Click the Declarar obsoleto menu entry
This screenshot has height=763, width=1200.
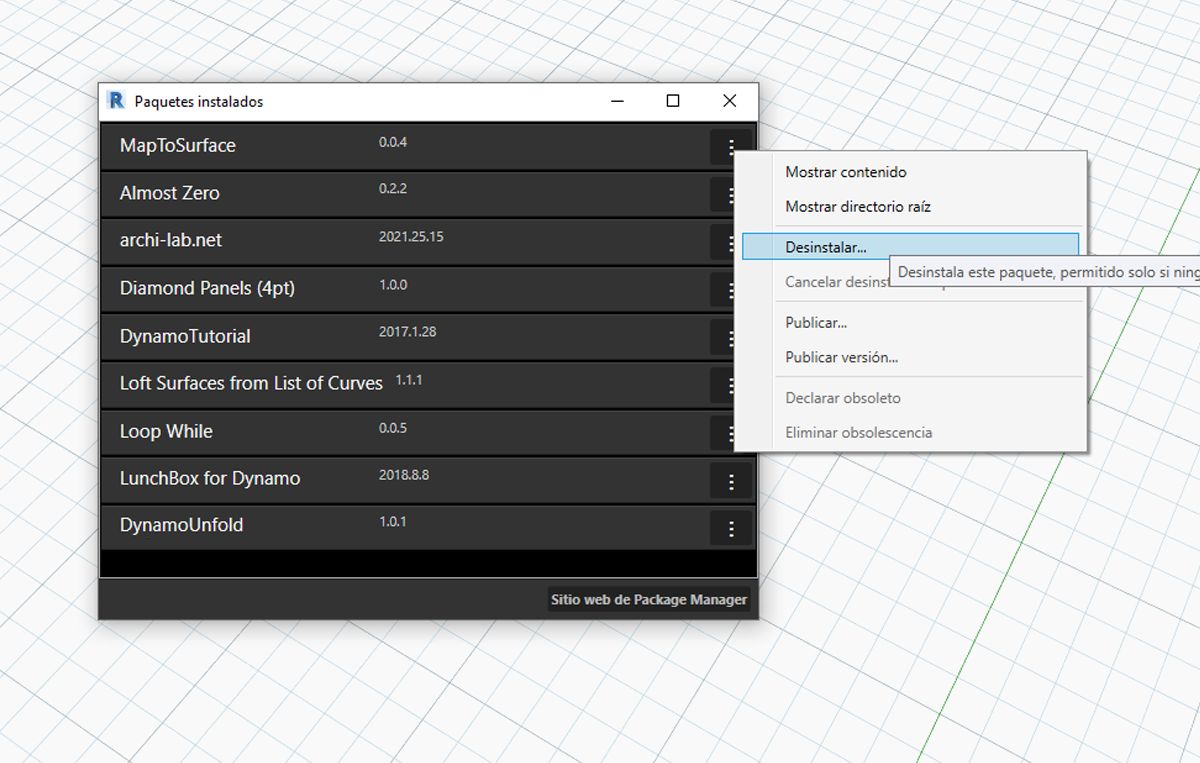click(910, 398)
